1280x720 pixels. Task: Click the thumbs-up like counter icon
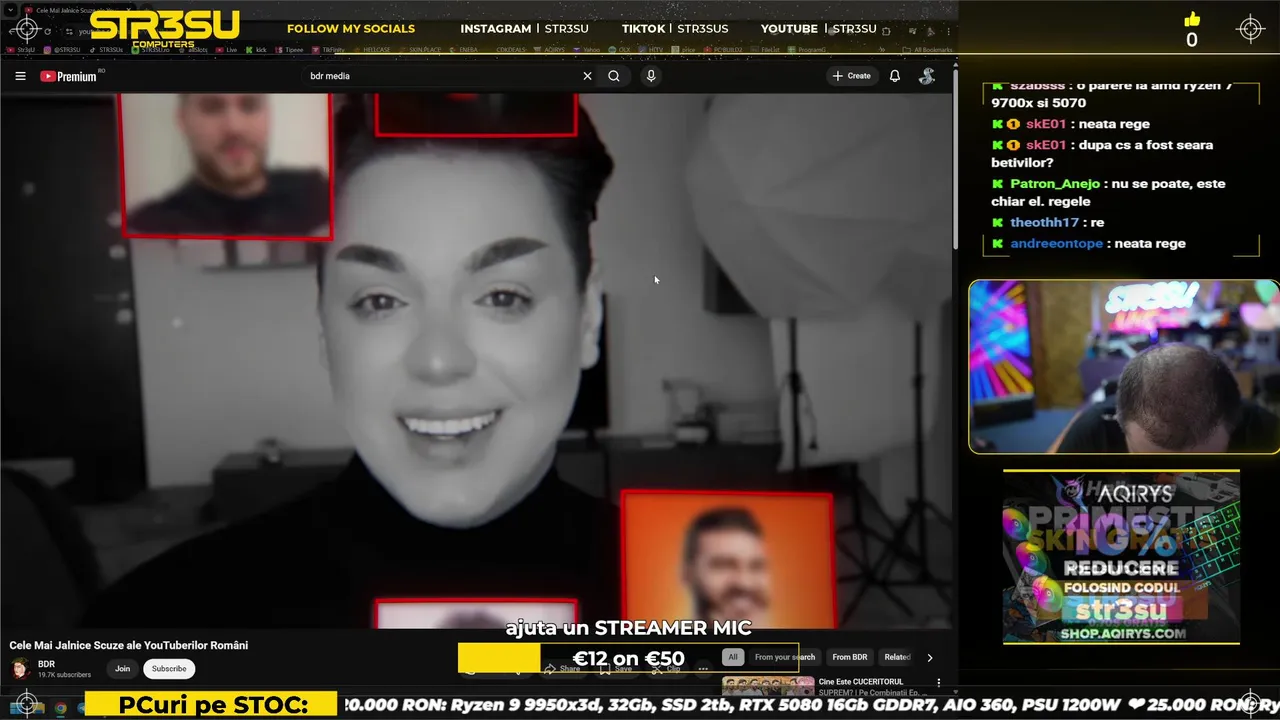pos(1191,20)
